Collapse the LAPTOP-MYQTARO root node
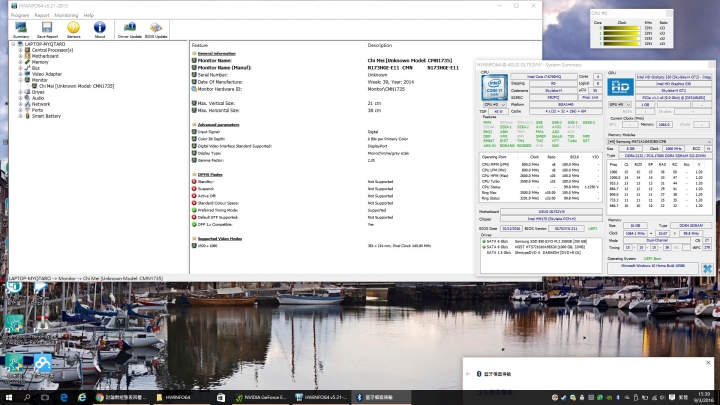The image size is (720, 405). 13,44
